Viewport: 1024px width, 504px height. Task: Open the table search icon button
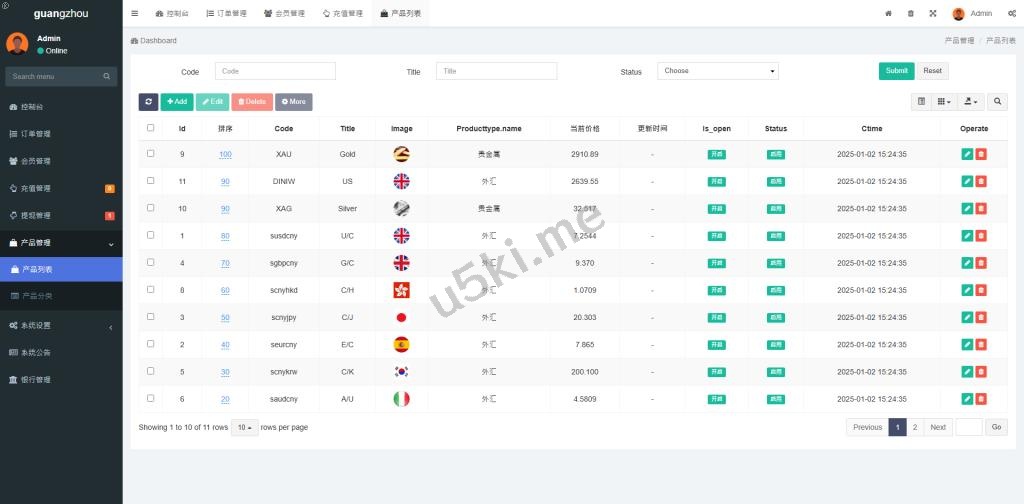click(x=997, y=102)
